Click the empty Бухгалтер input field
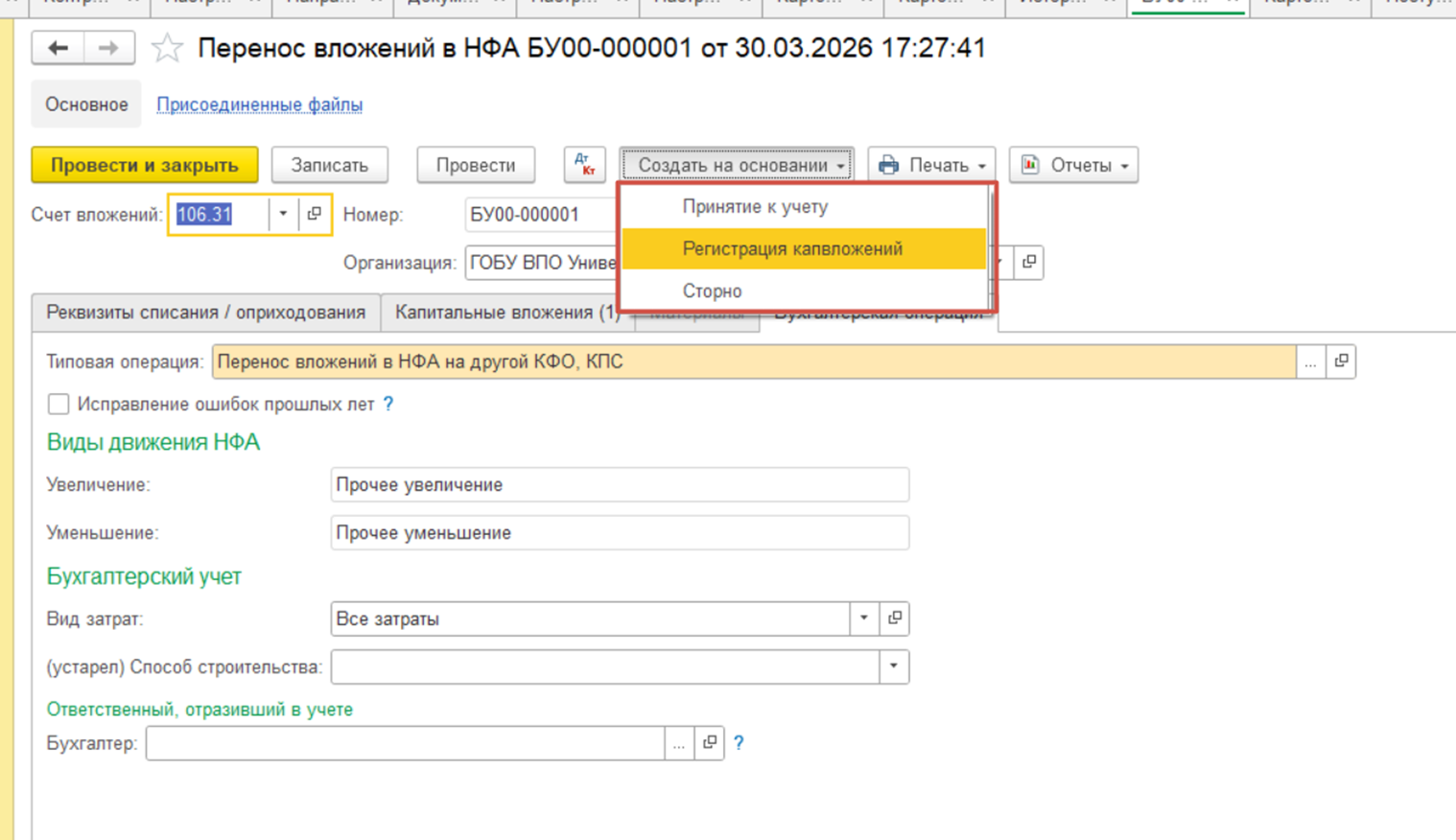 pos(405,743)
